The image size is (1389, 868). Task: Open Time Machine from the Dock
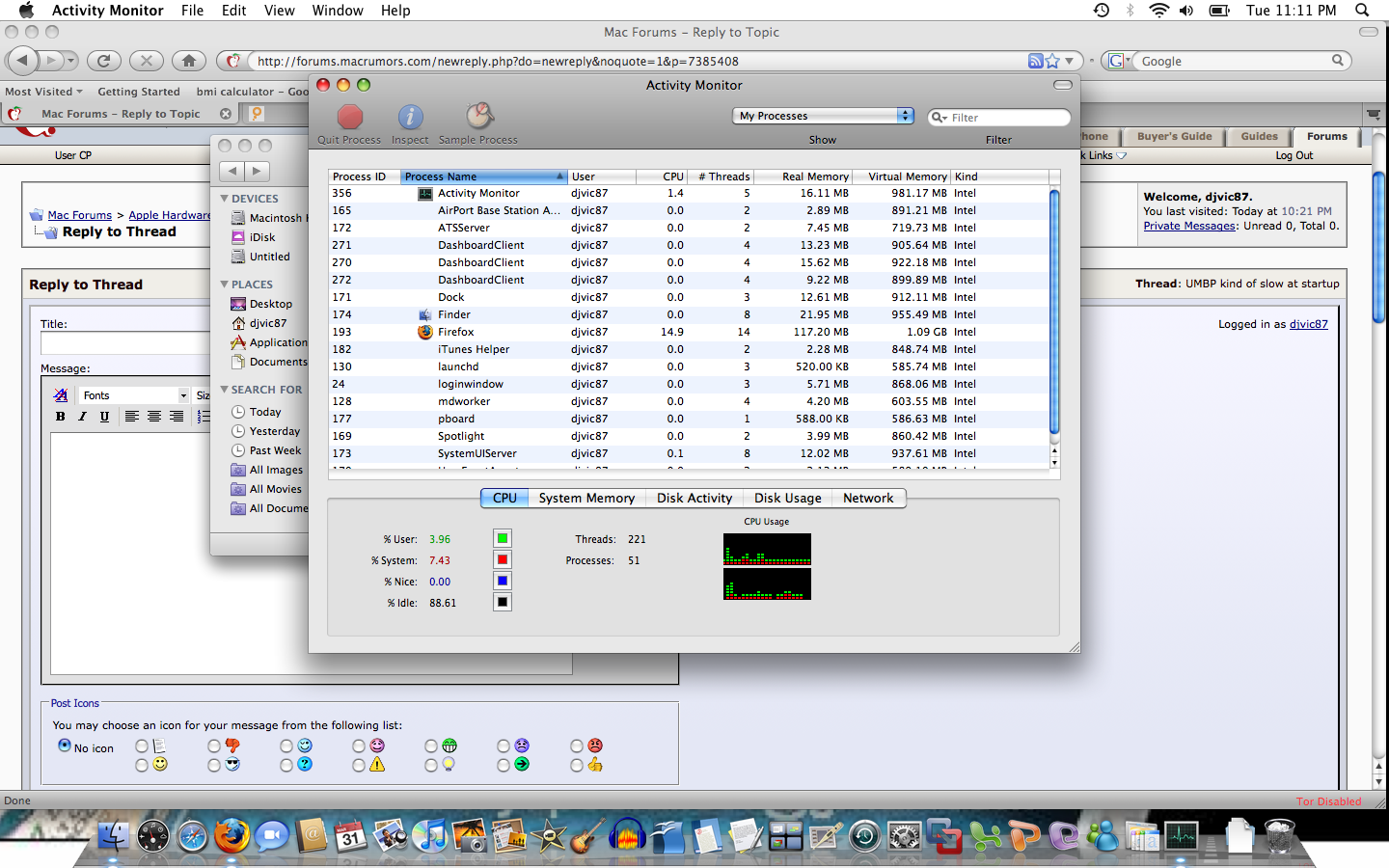[864, 835]
